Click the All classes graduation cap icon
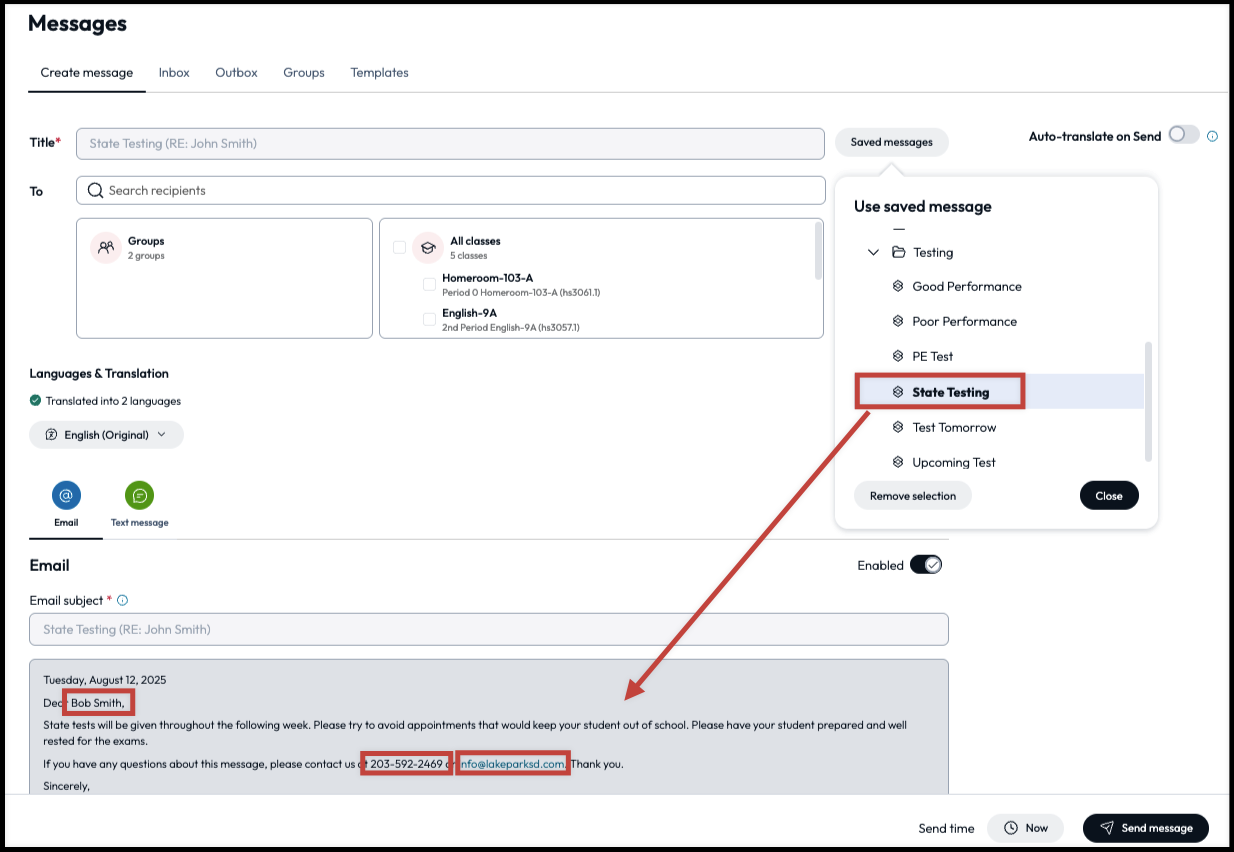Image resolution: width=1234 pixels, height=852 pixels. click(x=428, y=248)
